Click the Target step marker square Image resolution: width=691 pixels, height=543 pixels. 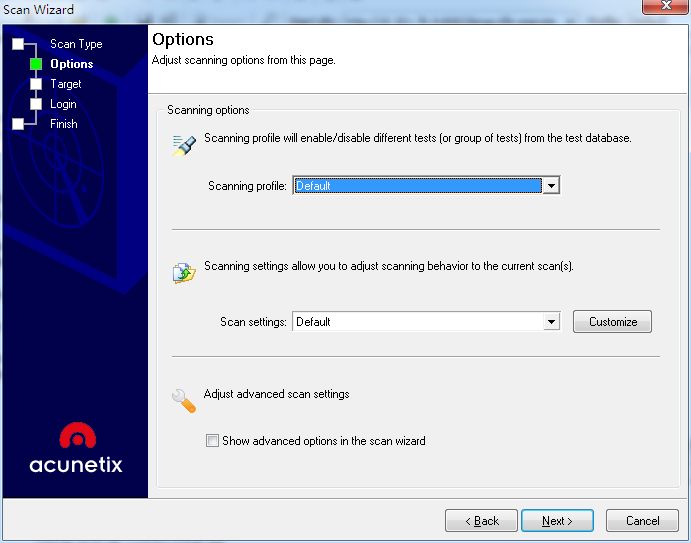point(36,84)
